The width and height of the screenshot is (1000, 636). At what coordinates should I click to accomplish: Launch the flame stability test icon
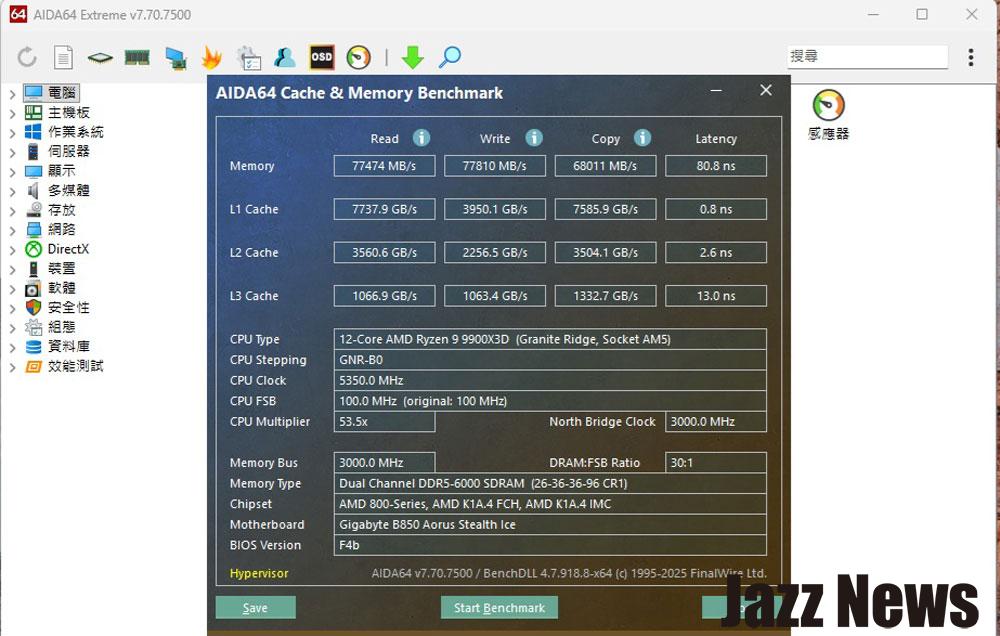coord(211,57)
